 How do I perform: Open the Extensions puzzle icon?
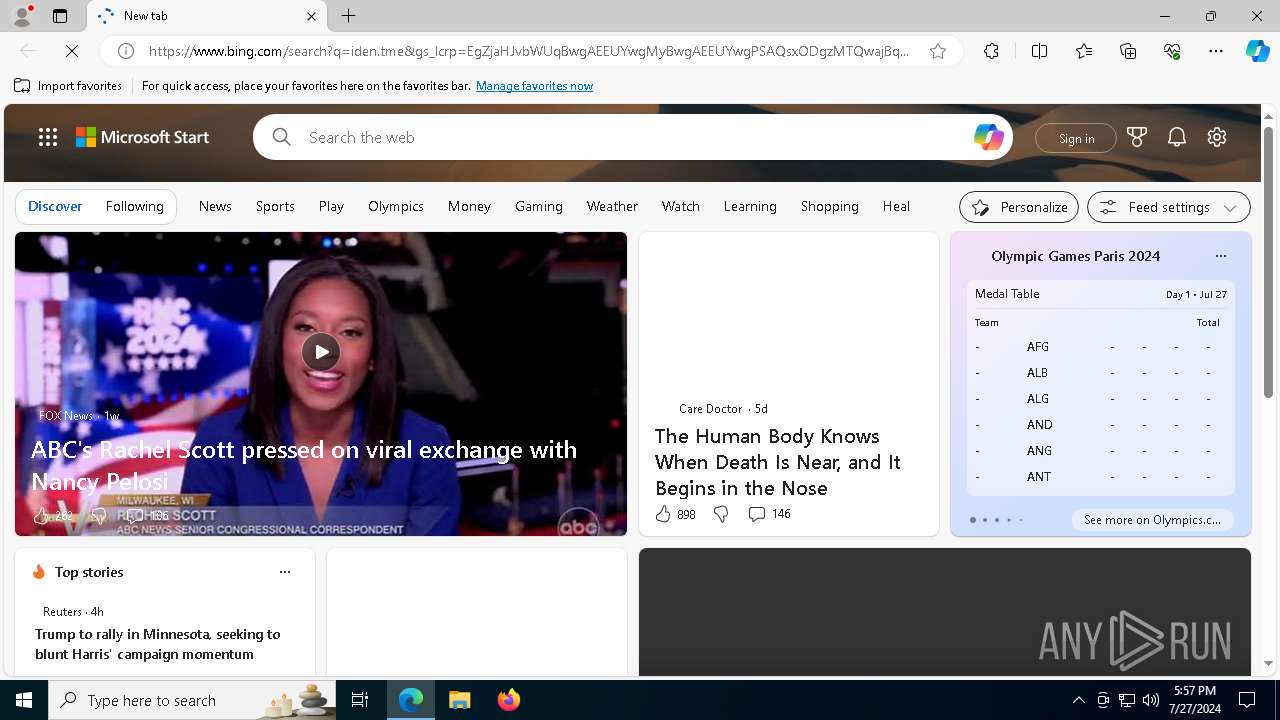991,51
